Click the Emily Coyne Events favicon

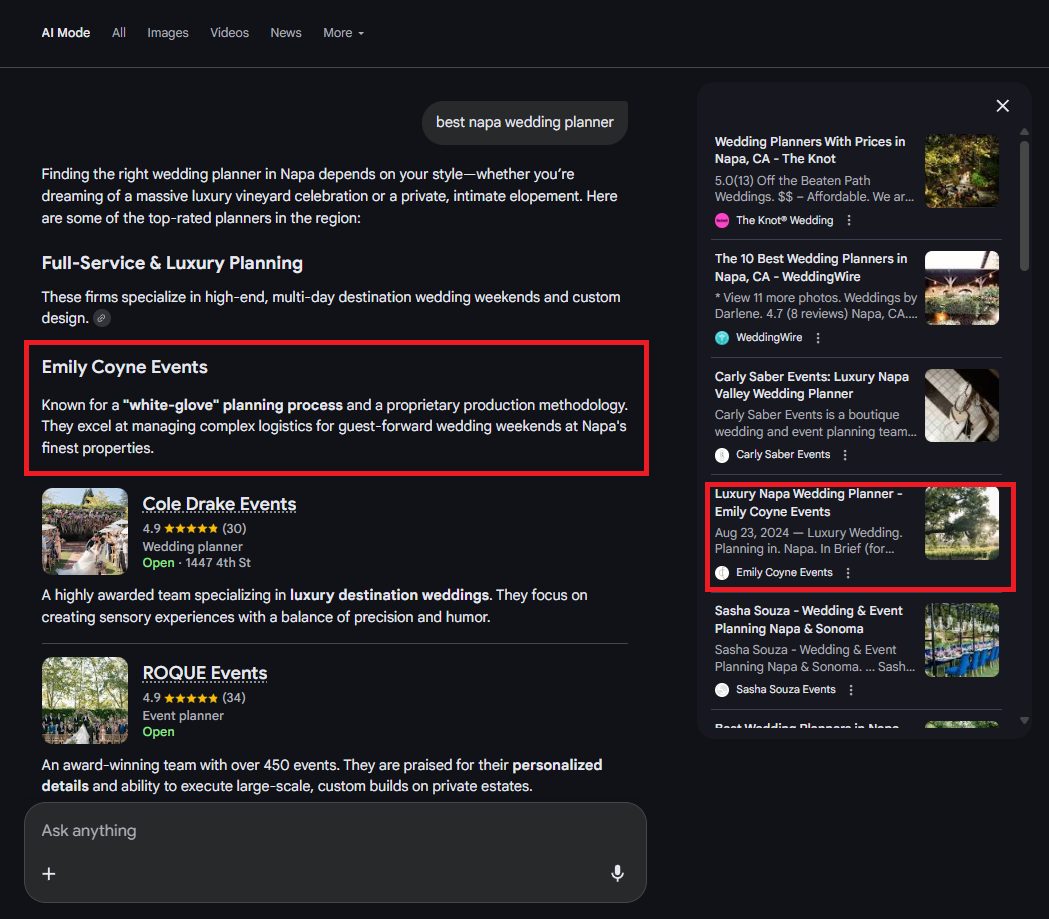(x=722, y=573)
